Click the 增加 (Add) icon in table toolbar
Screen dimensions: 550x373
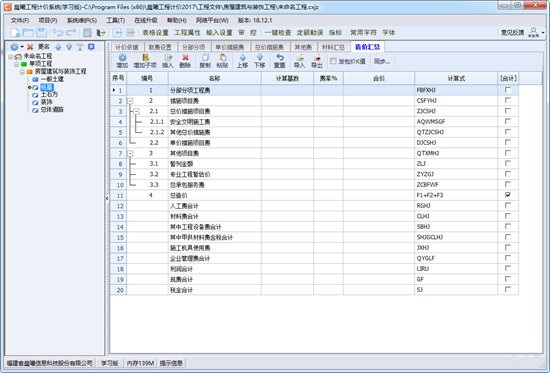(x=122, y=58)
